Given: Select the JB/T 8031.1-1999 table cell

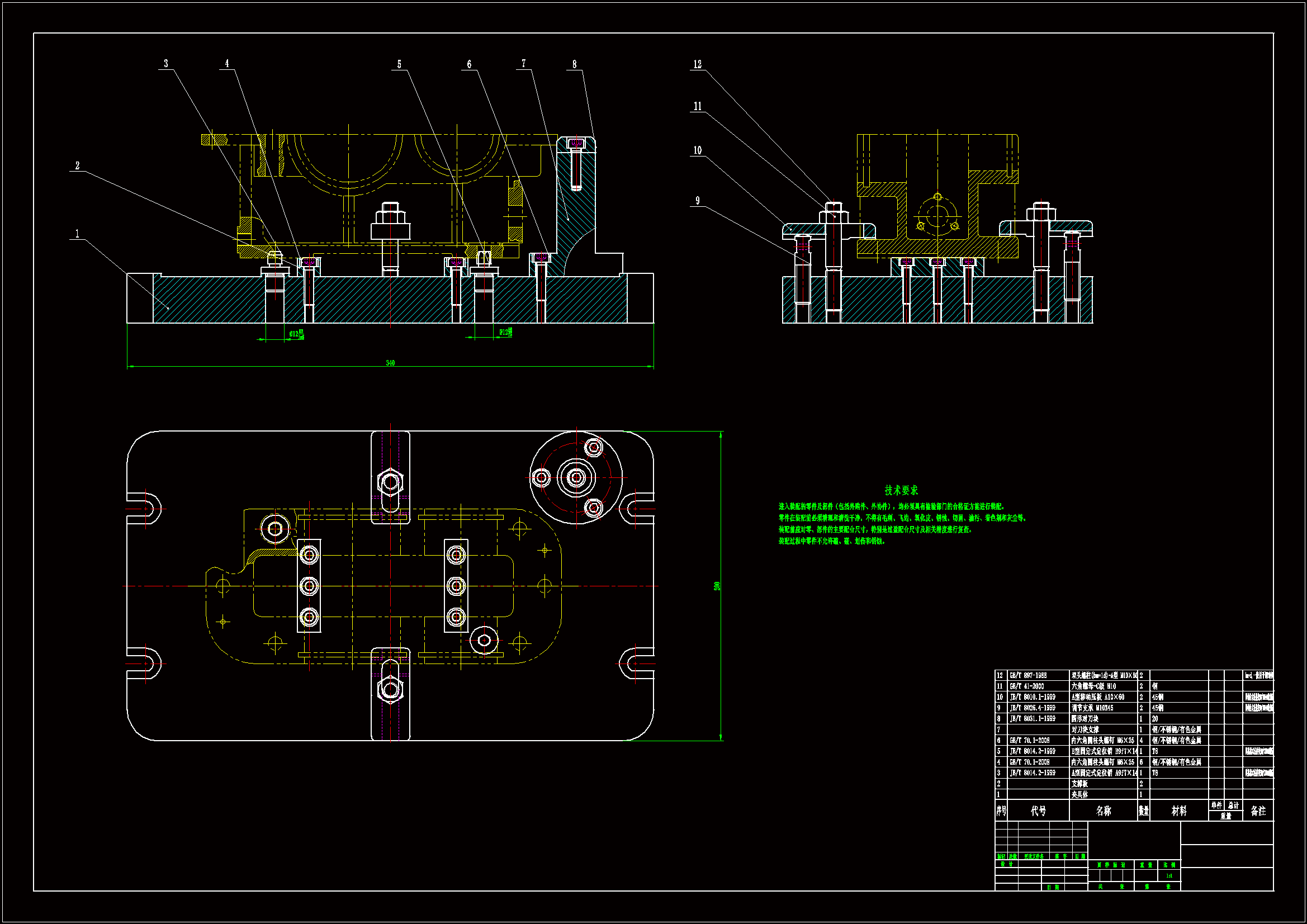Looking at the screenshot, I should [1033, 719].
